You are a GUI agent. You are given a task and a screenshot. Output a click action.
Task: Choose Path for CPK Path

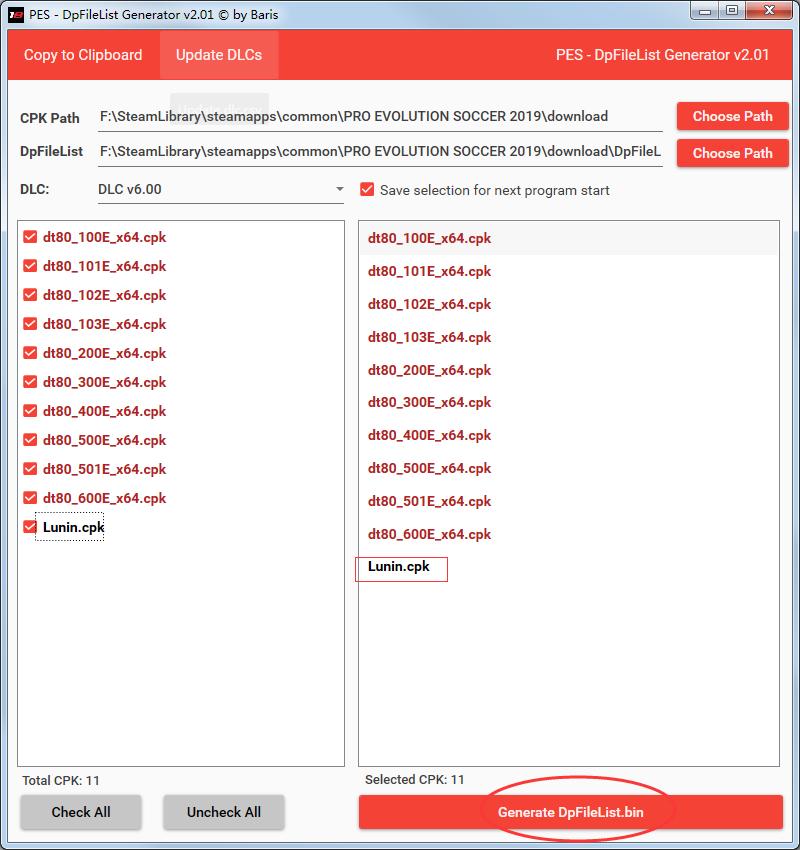coord(732,116)
